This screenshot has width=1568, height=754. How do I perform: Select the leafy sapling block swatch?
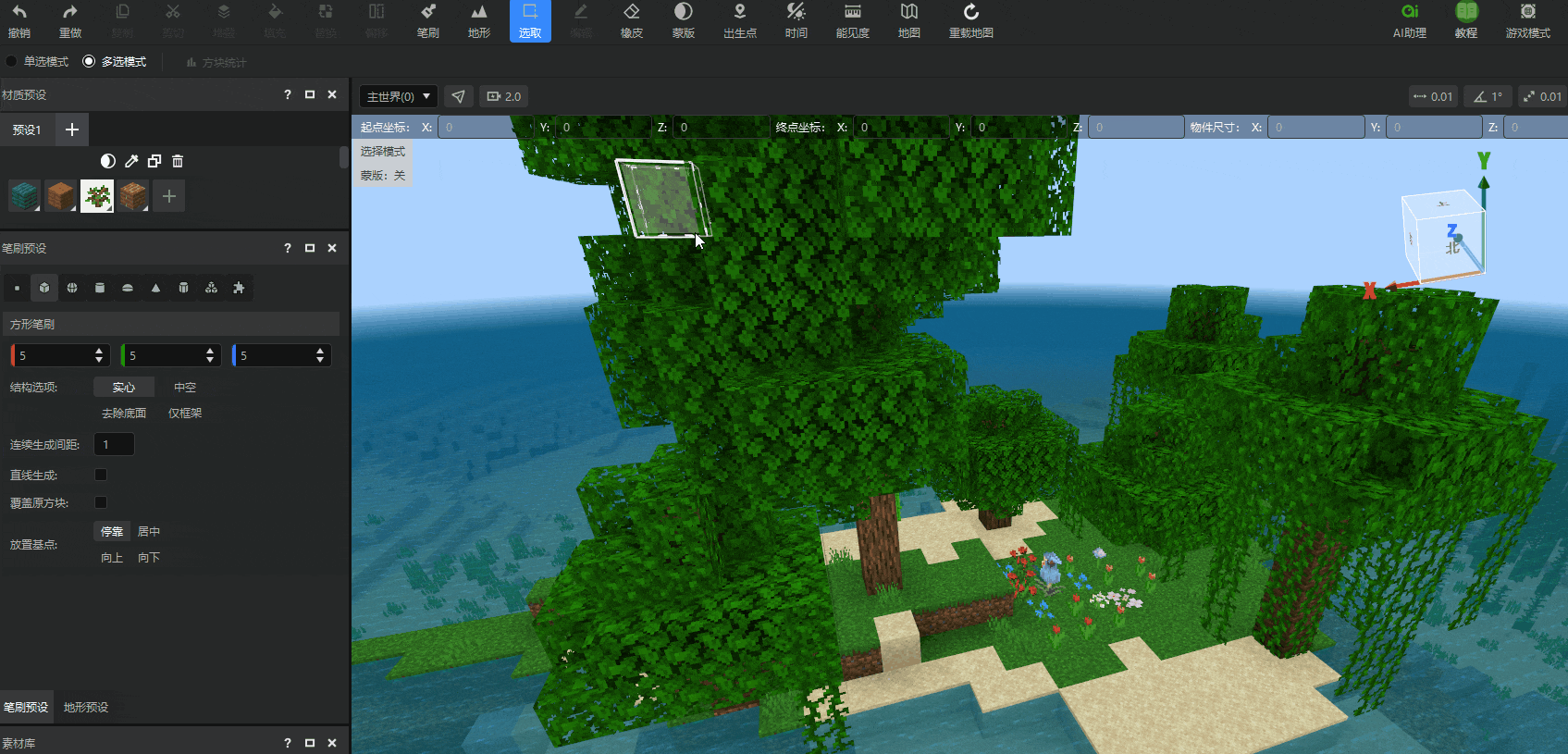(97, 196)
